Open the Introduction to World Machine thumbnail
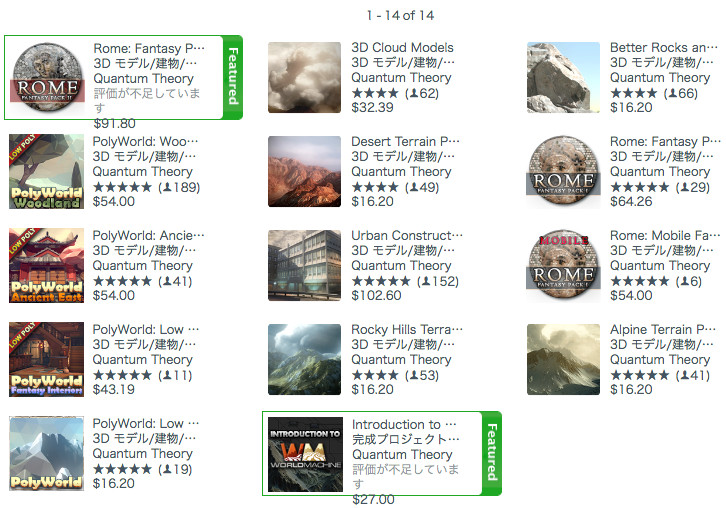This screenshot has width=726, height=508. coord(305,454)
